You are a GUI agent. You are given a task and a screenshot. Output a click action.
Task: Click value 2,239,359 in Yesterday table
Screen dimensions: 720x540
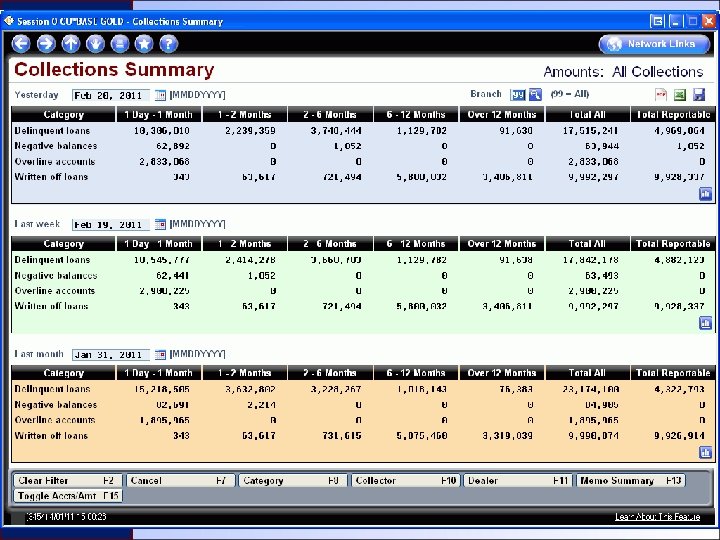(x=250, y=130)
